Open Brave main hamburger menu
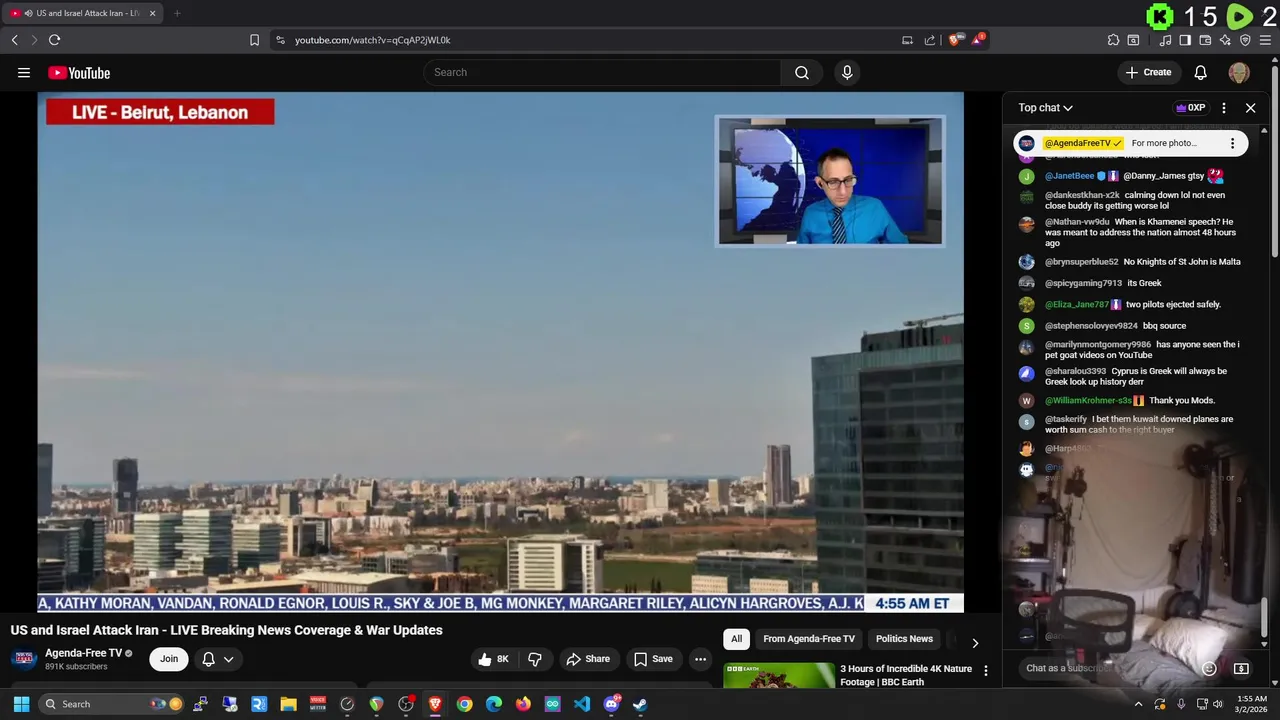Screen dimensions: 1280x720 (x=1265, y=40)
